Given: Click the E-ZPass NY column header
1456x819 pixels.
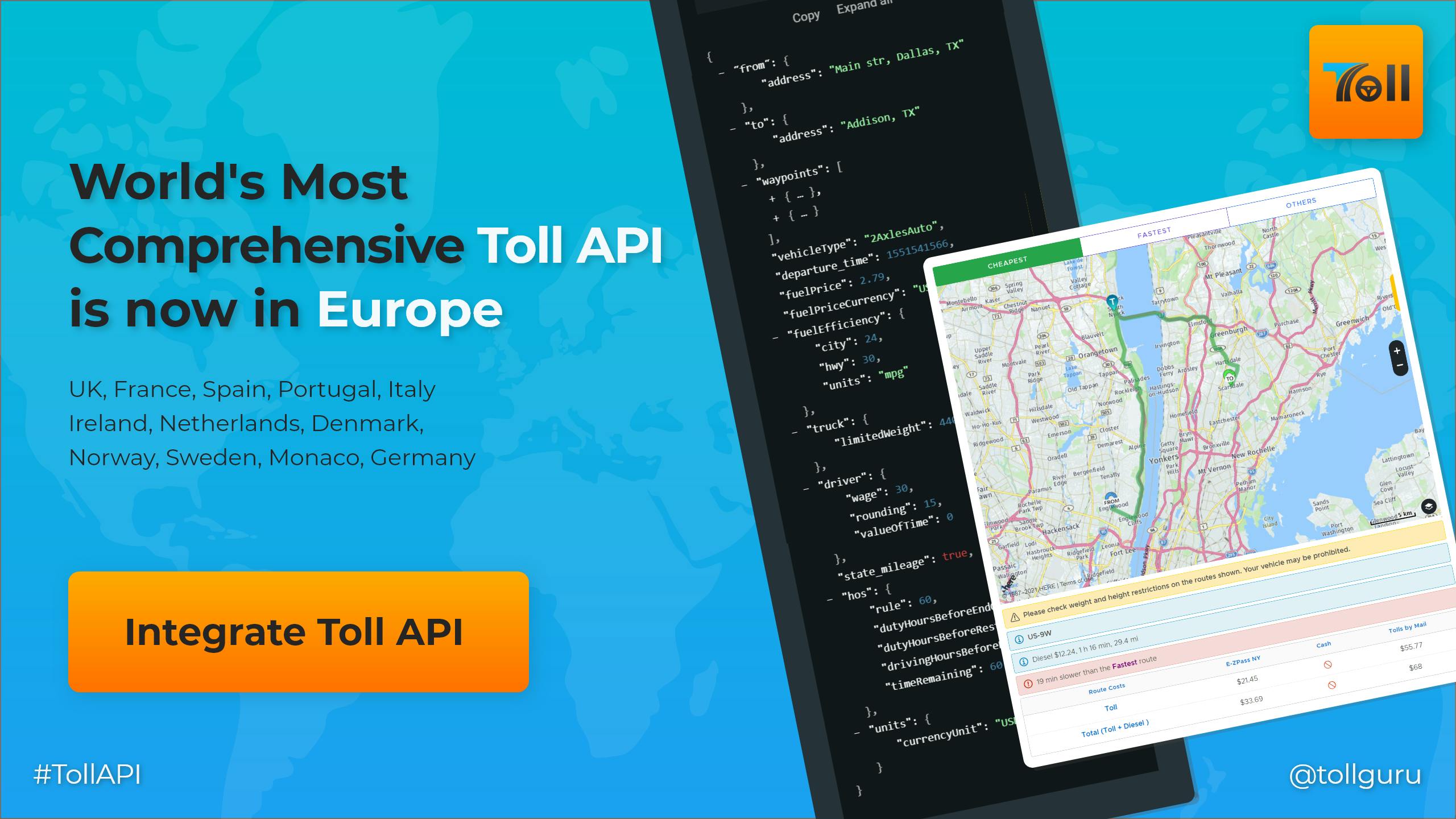Looking at the screenshot, I should [1243, 661].
